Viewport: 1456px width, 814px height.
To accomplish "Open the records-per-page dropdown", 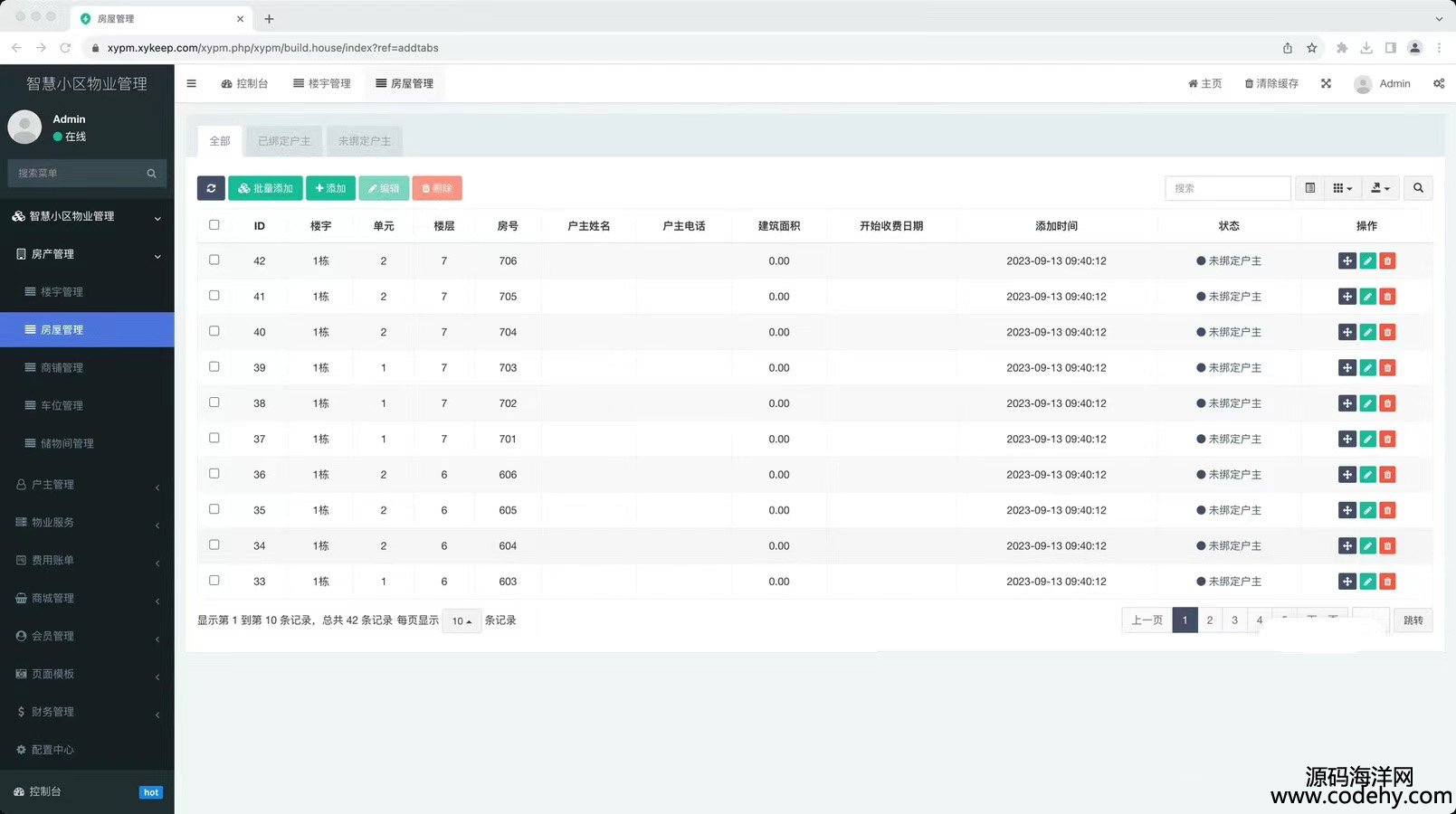I will pyautogui.click(x=462, y=621).
